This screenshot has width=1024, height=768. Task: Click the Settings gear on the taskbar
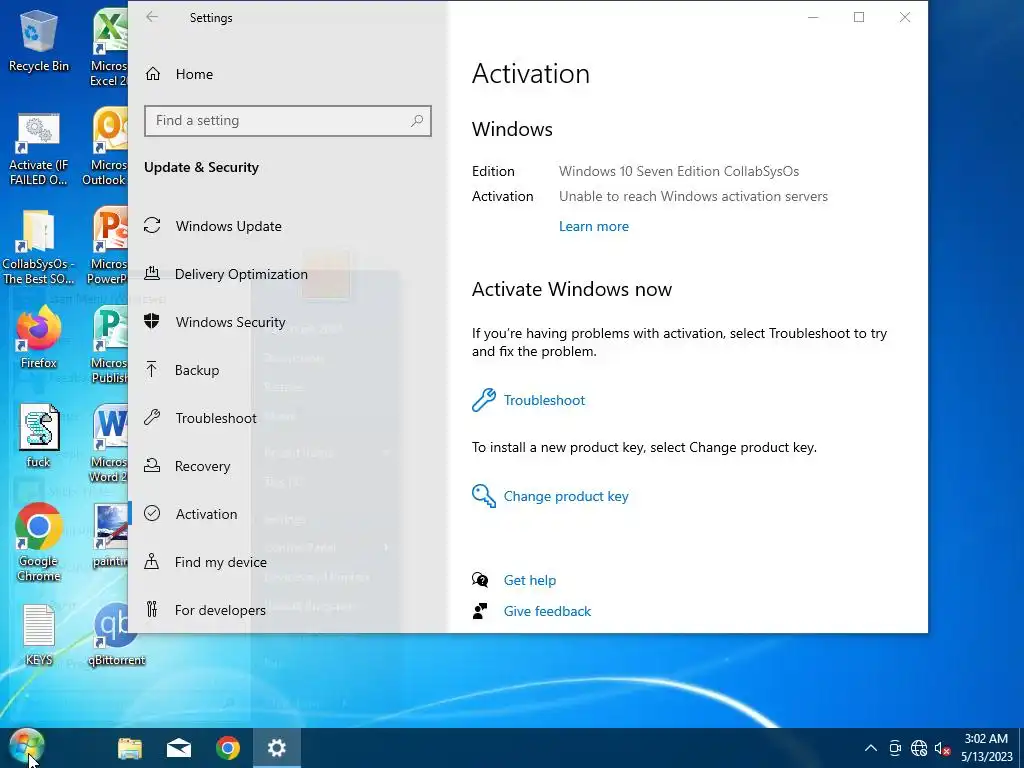point(277,748)
